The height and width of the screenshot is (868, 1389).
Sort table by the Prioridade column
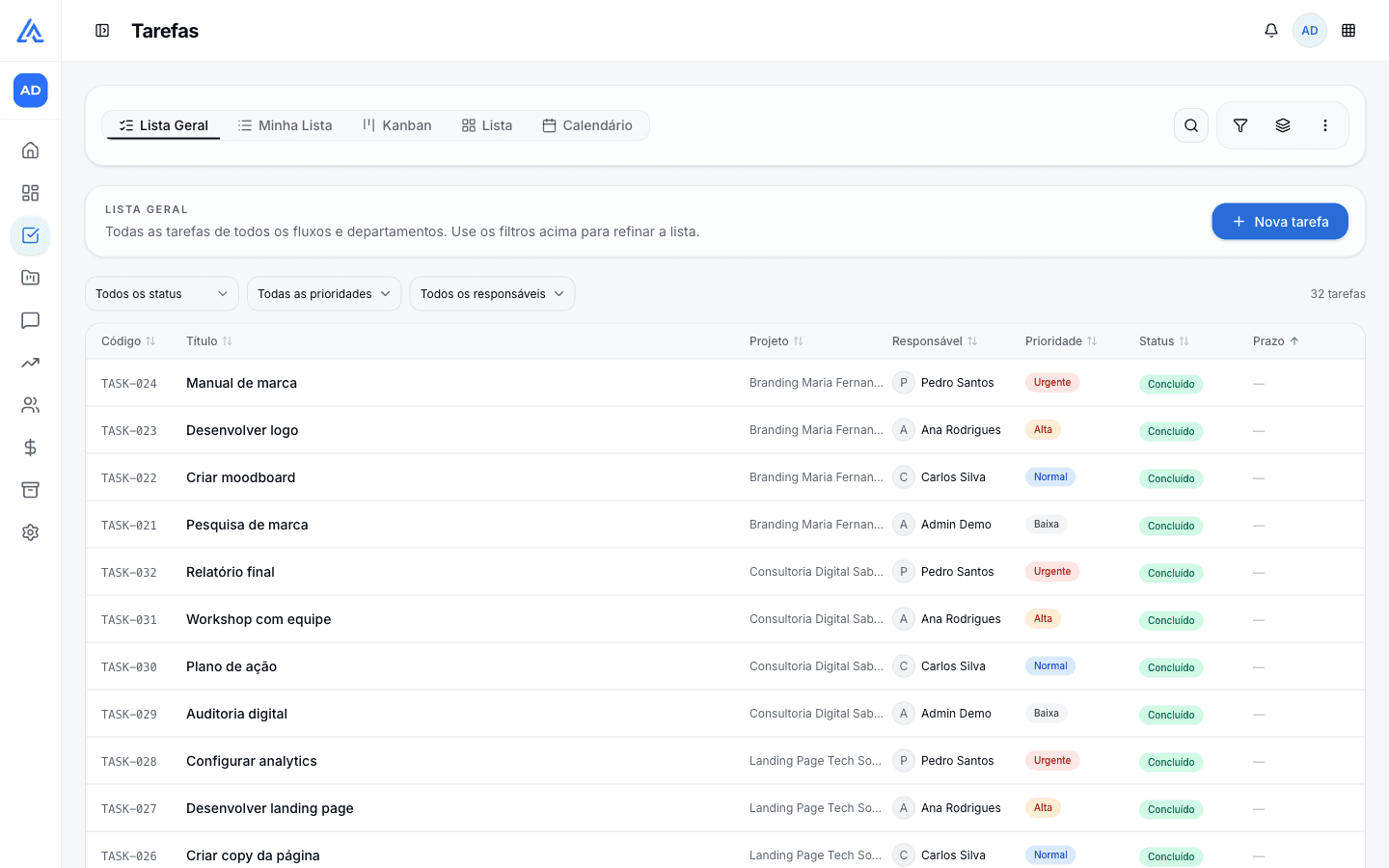coord(1061,341)
